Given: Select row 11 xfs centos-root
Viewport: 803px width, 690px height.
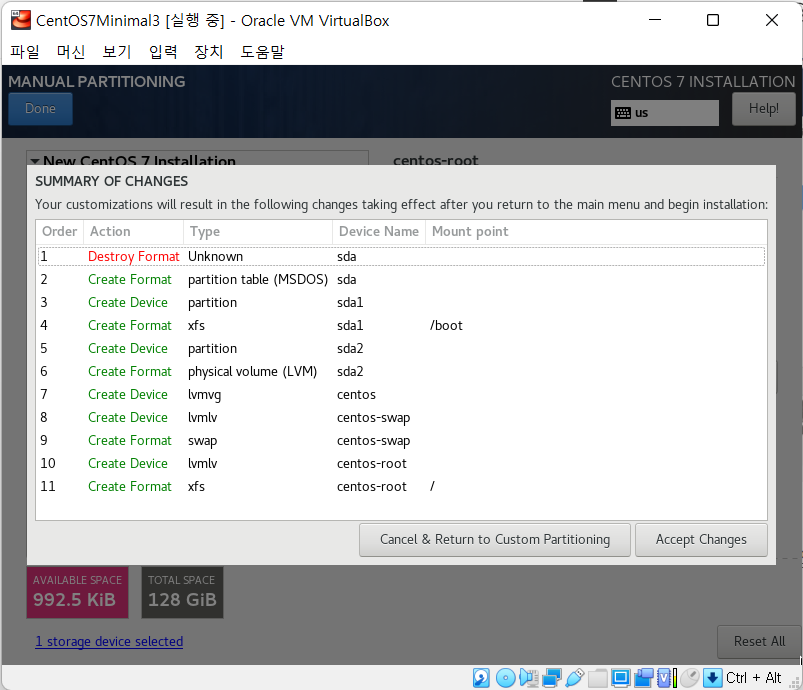Looking at the screenshot, I should pyautogui.click(x=402, y=487).
